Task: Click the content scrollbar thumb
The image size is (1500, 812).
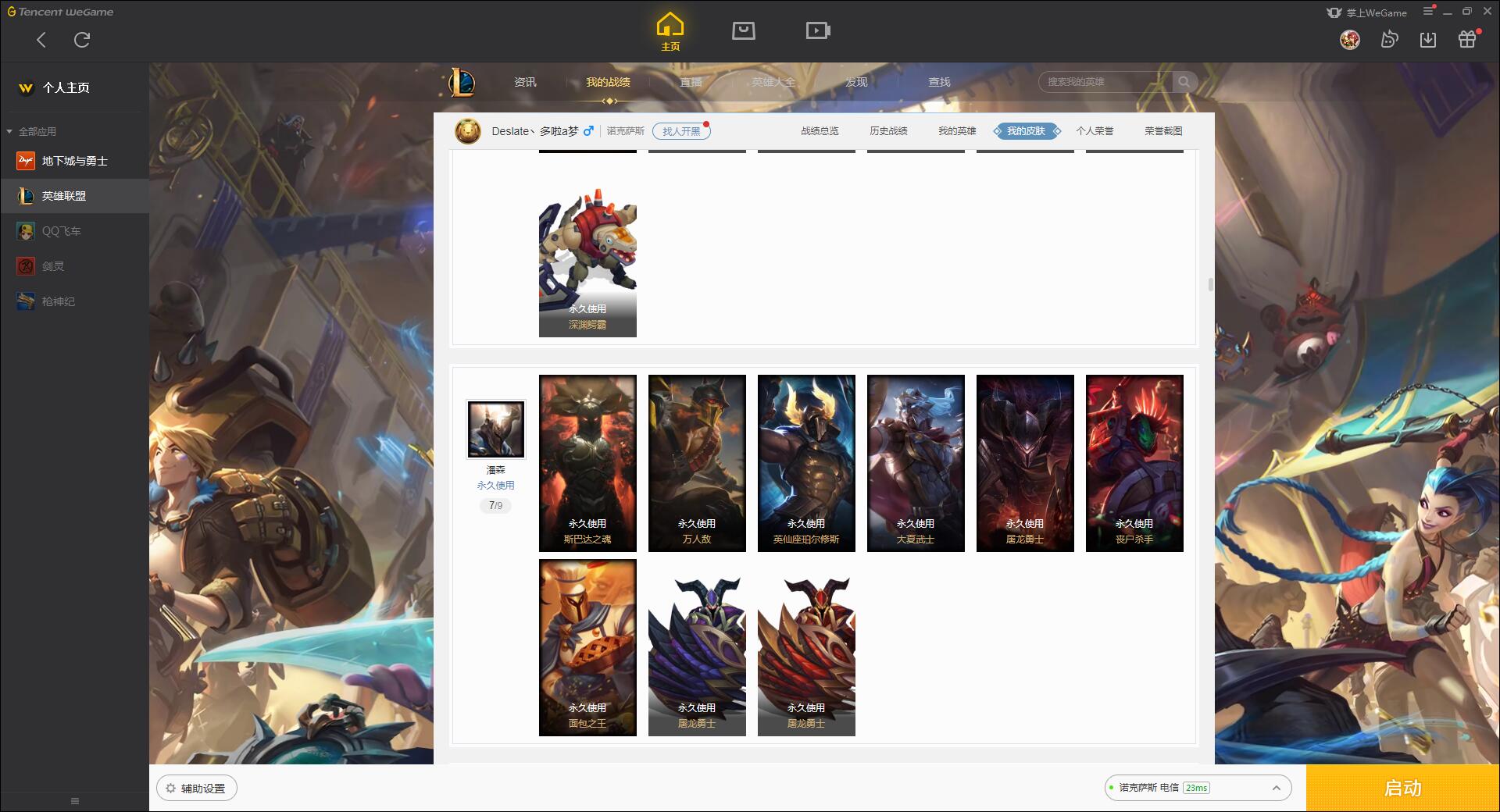Action: coord(1211,284)
